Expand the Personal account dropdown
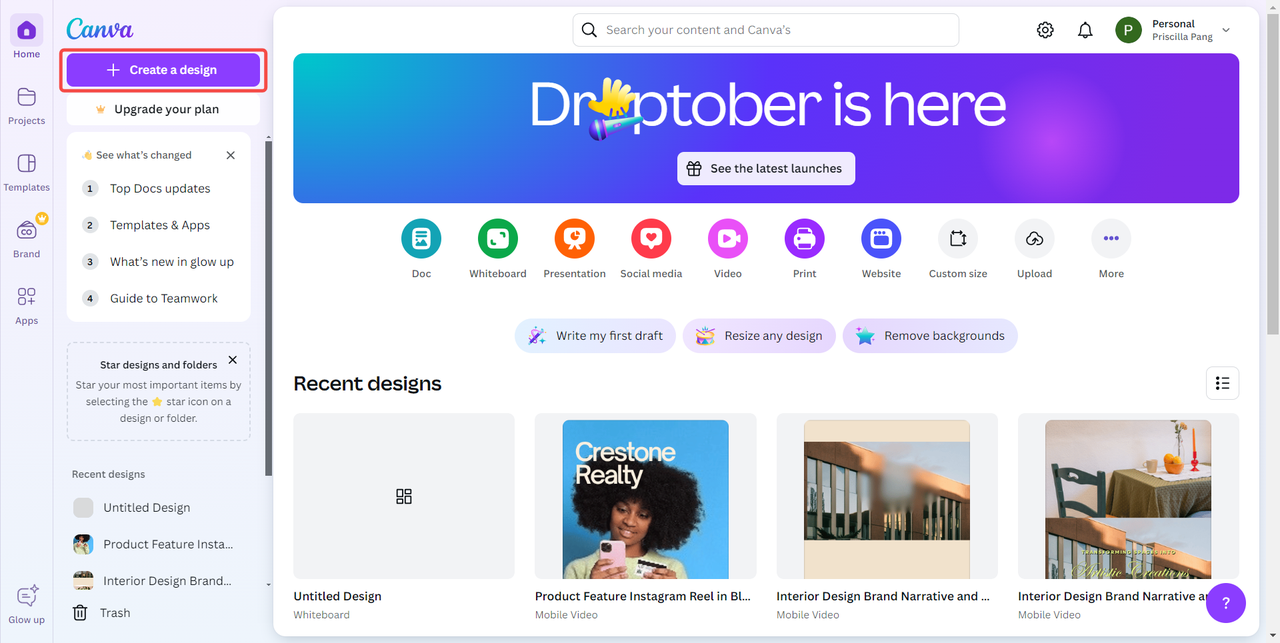Viewport: 1280px width, 643px height. click(1226, 30)
